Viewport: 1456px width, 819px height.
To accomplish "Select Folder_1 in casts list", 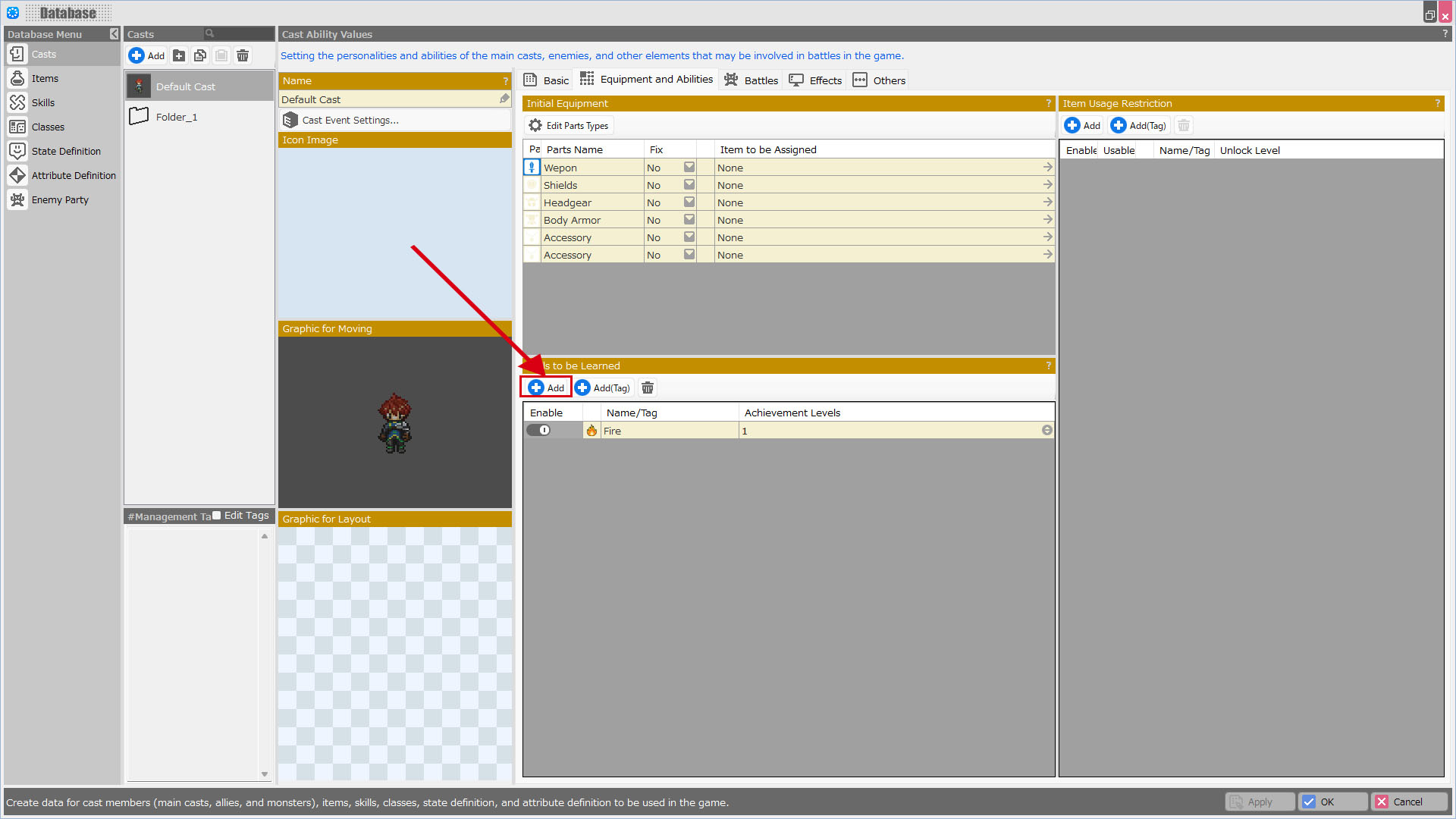I will (199, 117).
